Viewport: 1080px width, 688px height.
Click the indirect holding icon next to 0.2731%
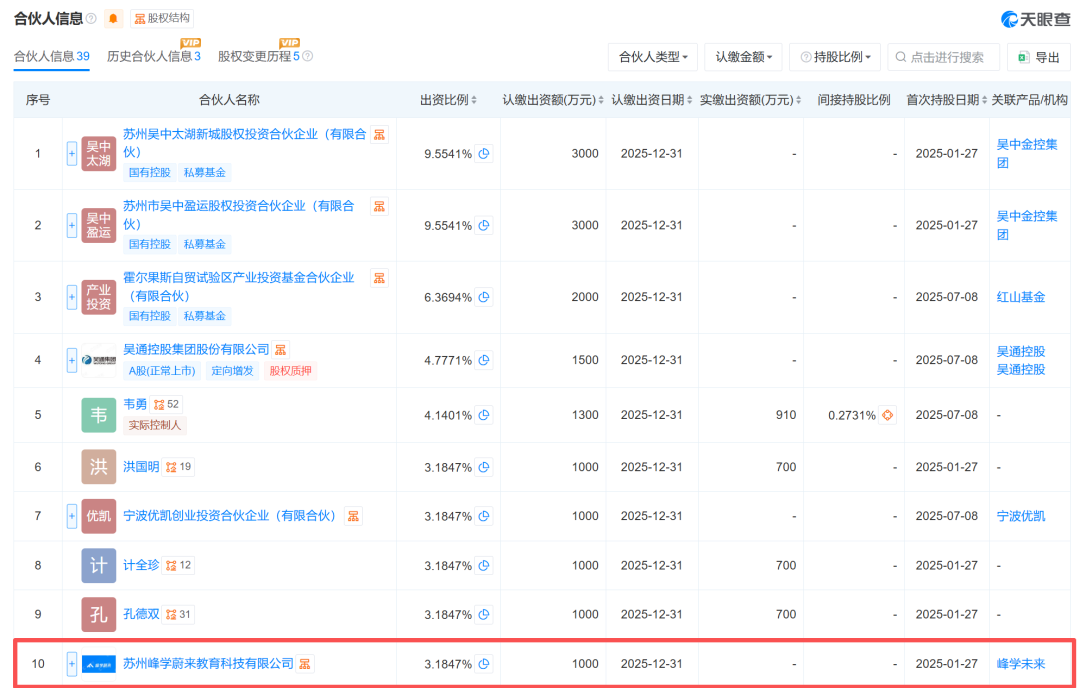pos(886,415)
